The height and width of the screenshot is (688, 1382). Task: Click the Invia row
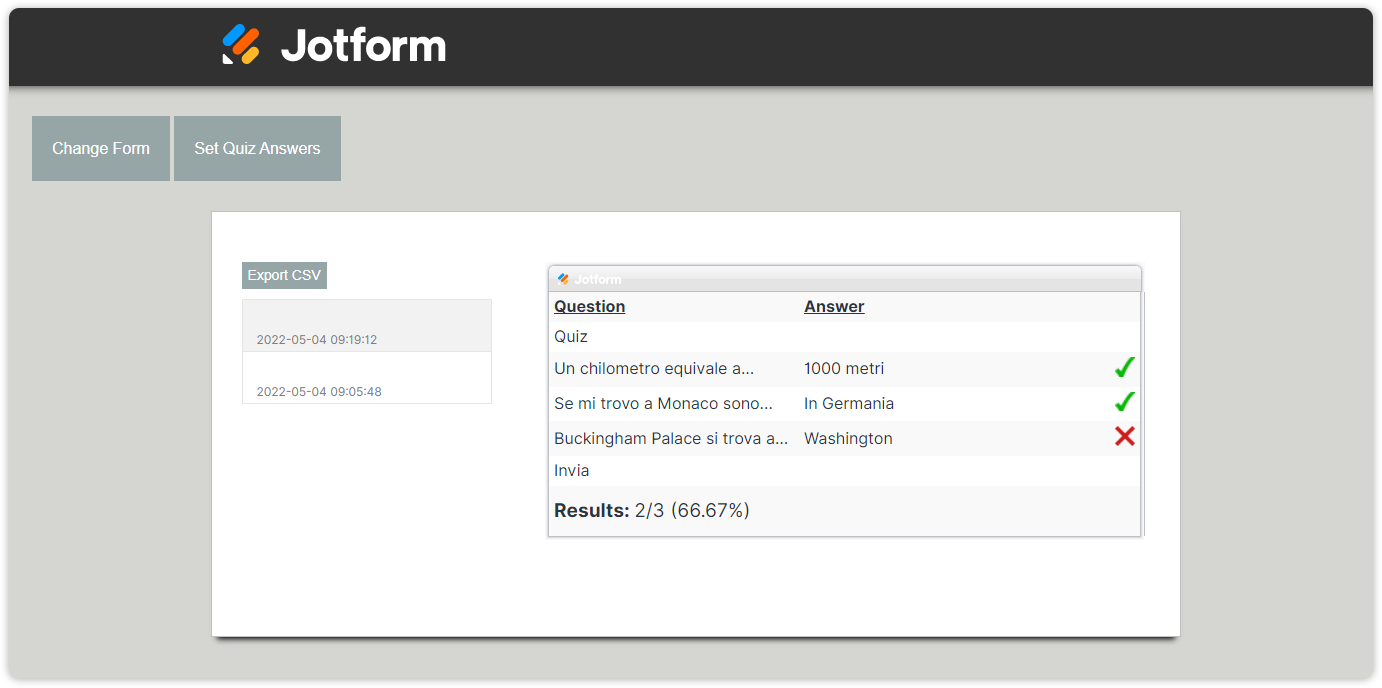pyautogui.click(x=572, y=470)
